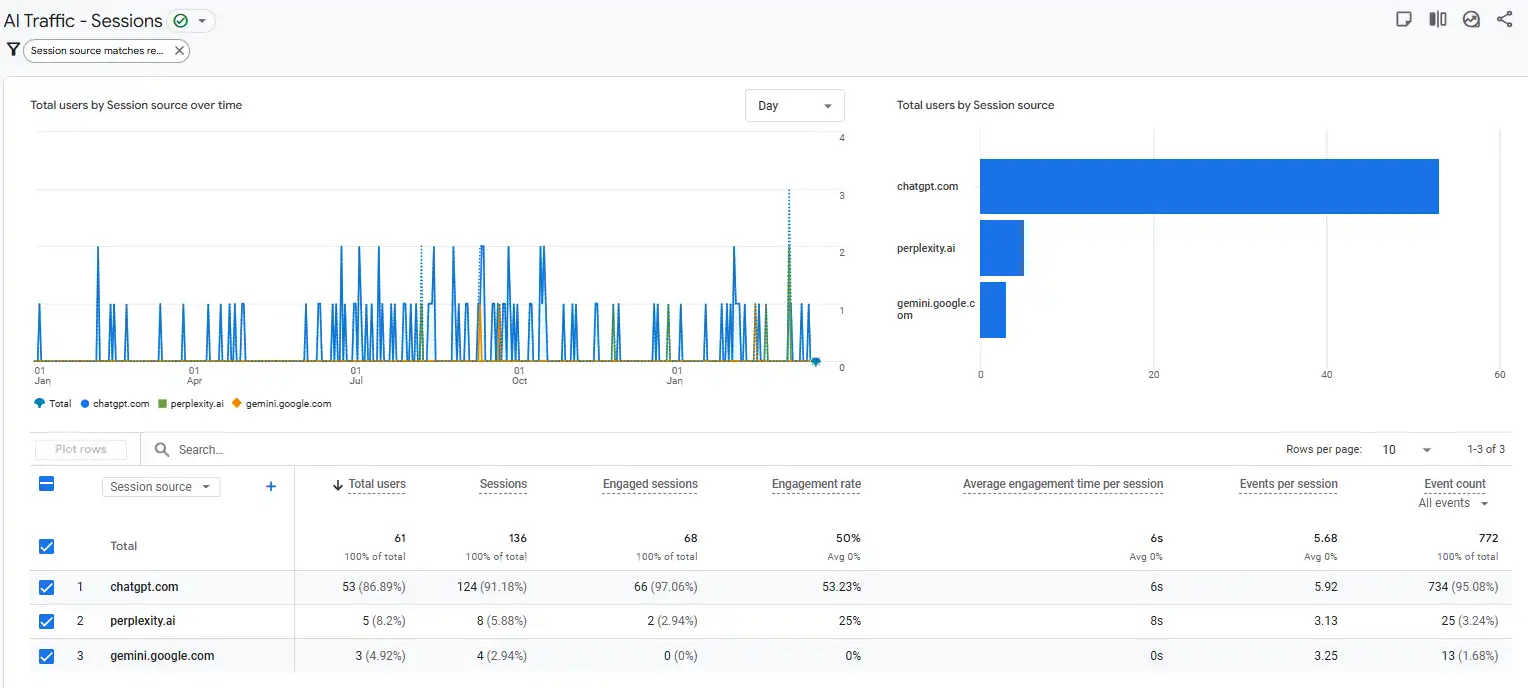Click the share report icon
The height and width of the screenshot is (688, 1528).
[x=1504, y=19]
